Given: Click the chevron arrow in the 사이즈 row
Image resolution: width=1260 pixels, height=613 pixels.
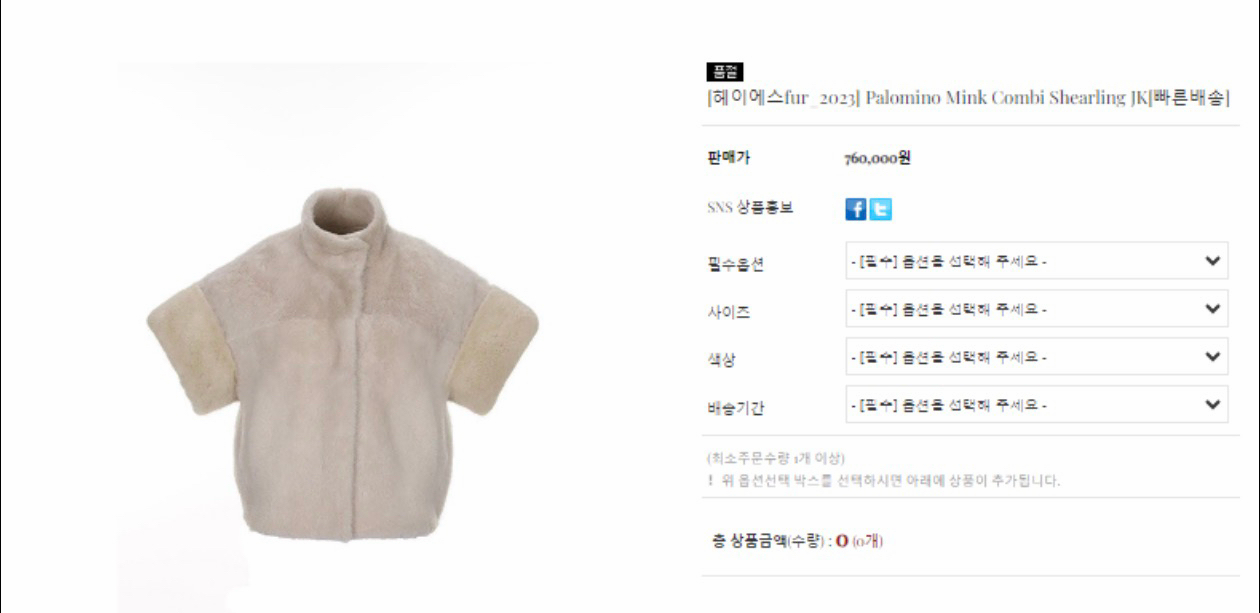Looking at the screenshot, I should click(x=1214, y=309).
